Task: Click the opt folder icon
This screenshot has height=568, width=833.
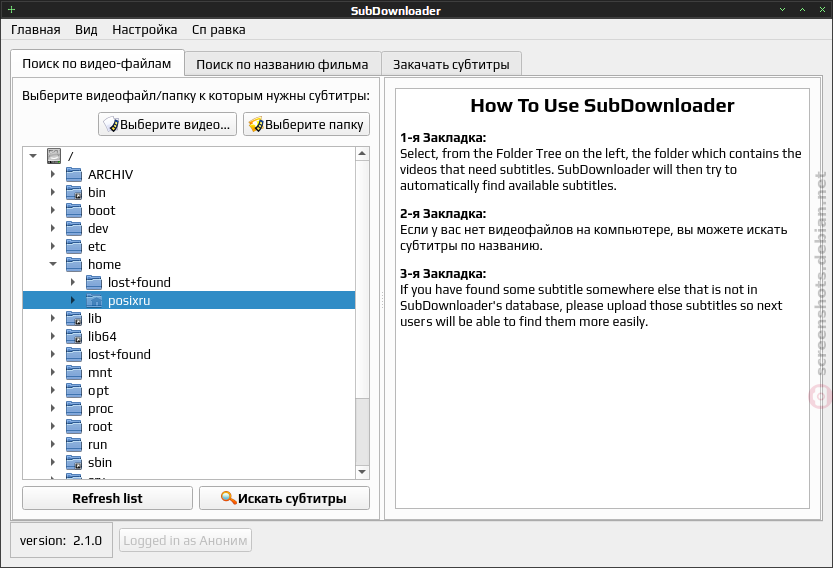Action: click(x=74, y=391)
